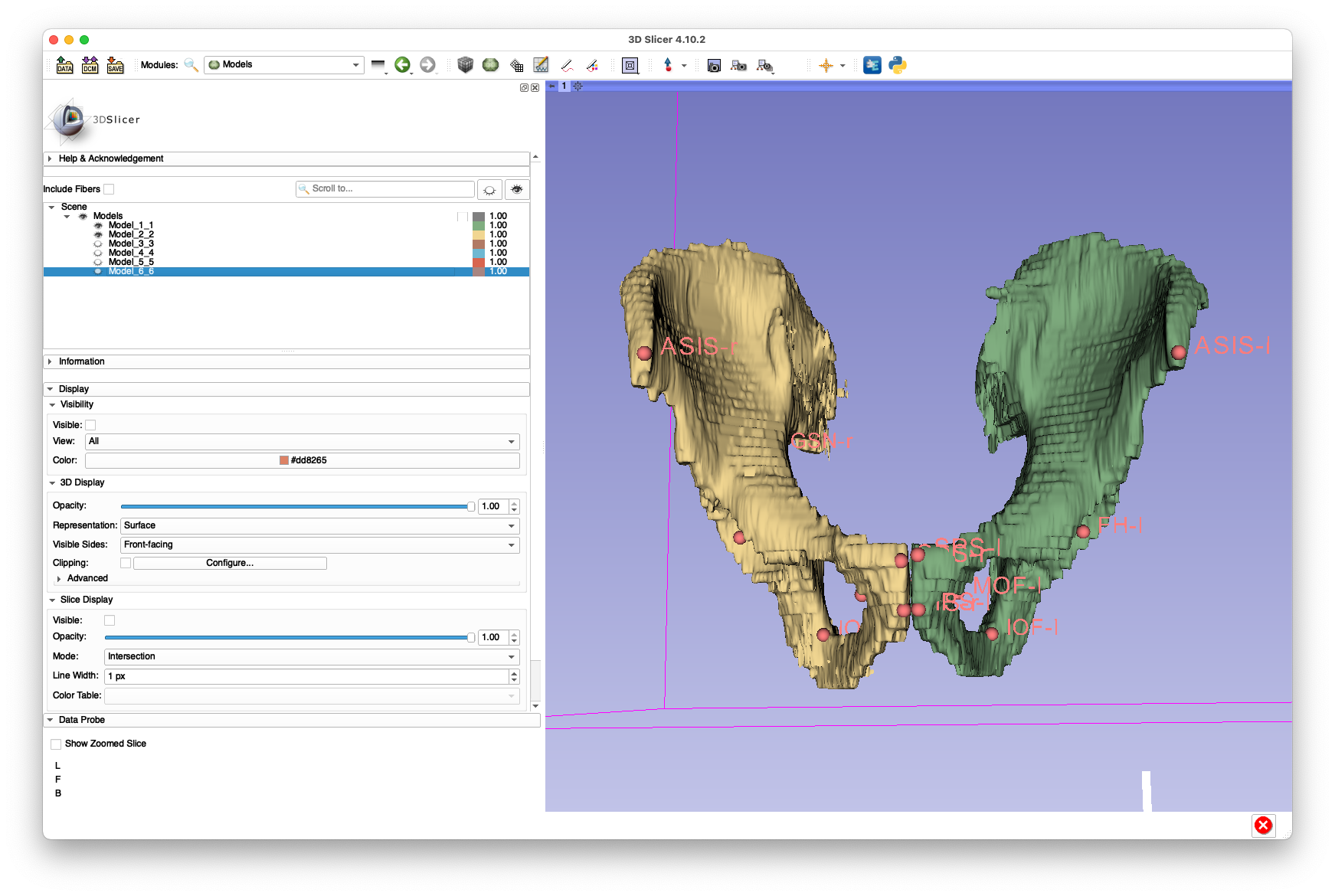Expand Help & Acknowledgement section
The image size is (1335, 896).
[x=286, y=159]
